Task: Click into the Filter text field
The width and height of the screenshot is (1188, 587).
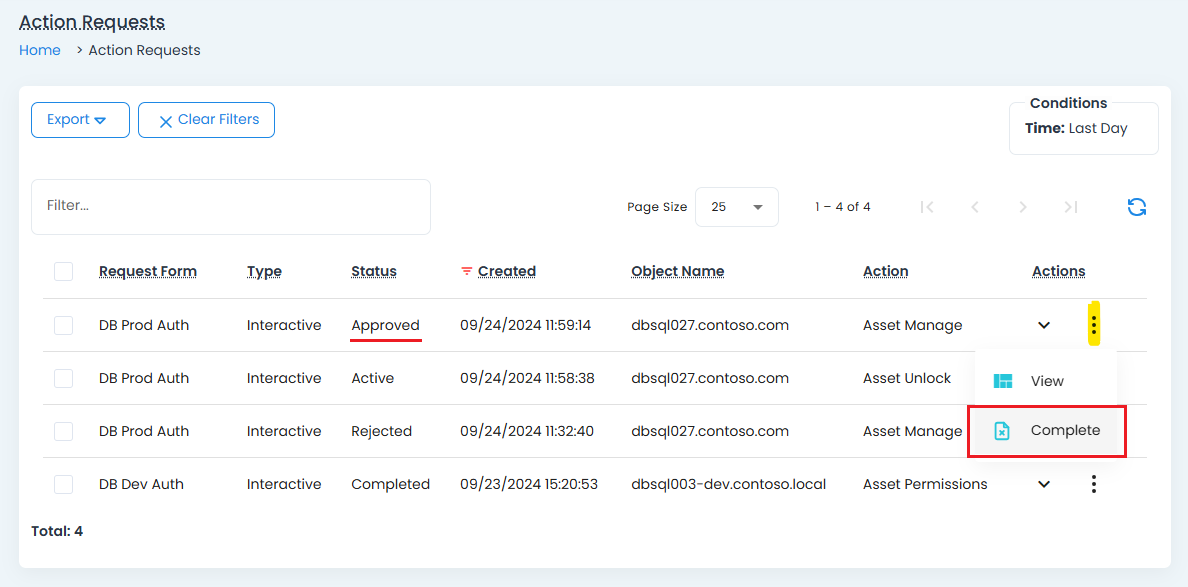Action: pos(230,206)
